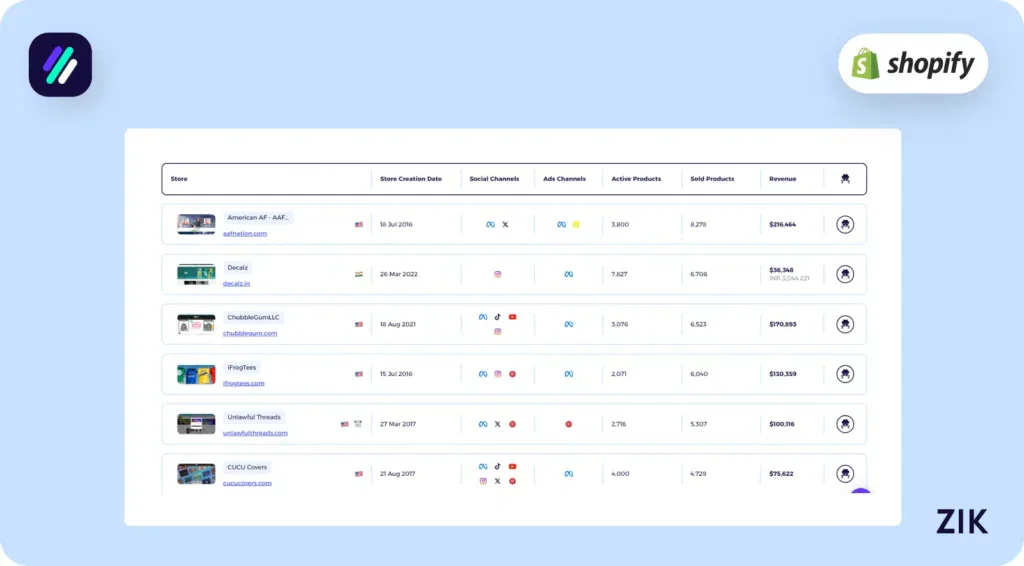Click the "26 Mar 2022" creation date

[398, 274]
